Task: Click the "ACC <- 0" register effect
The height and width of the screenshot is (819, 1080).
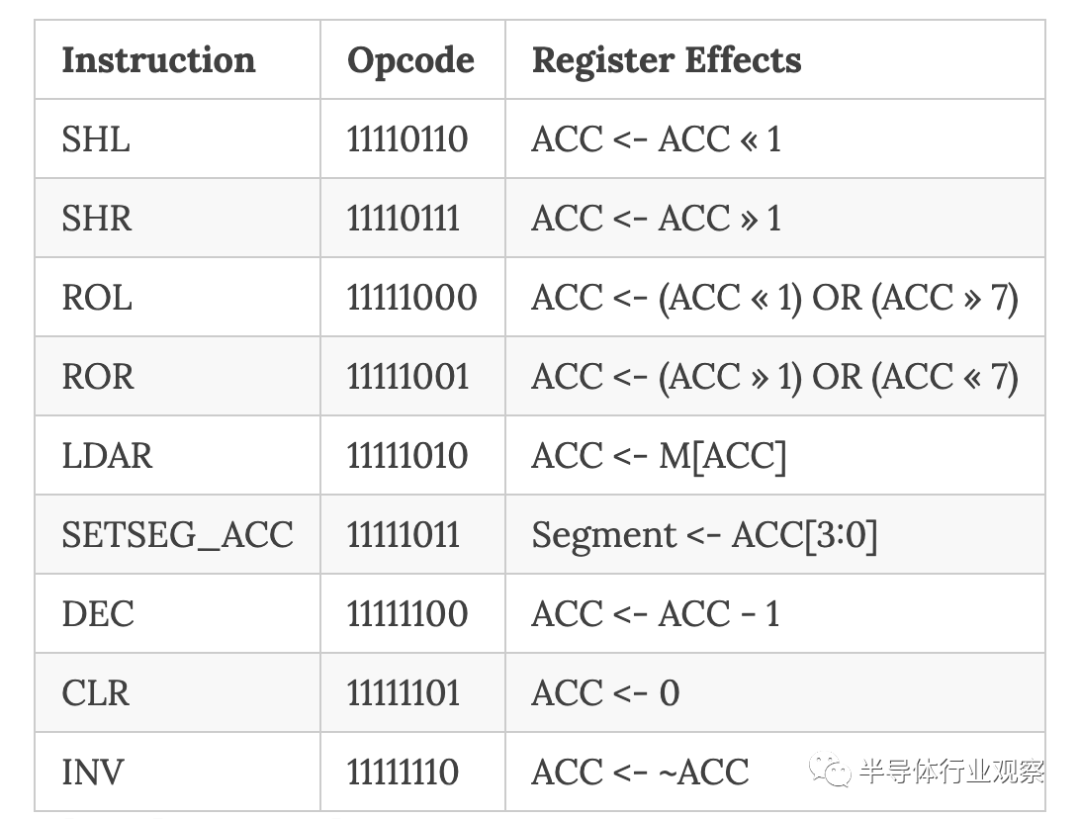Action: (x=605, y=692)
